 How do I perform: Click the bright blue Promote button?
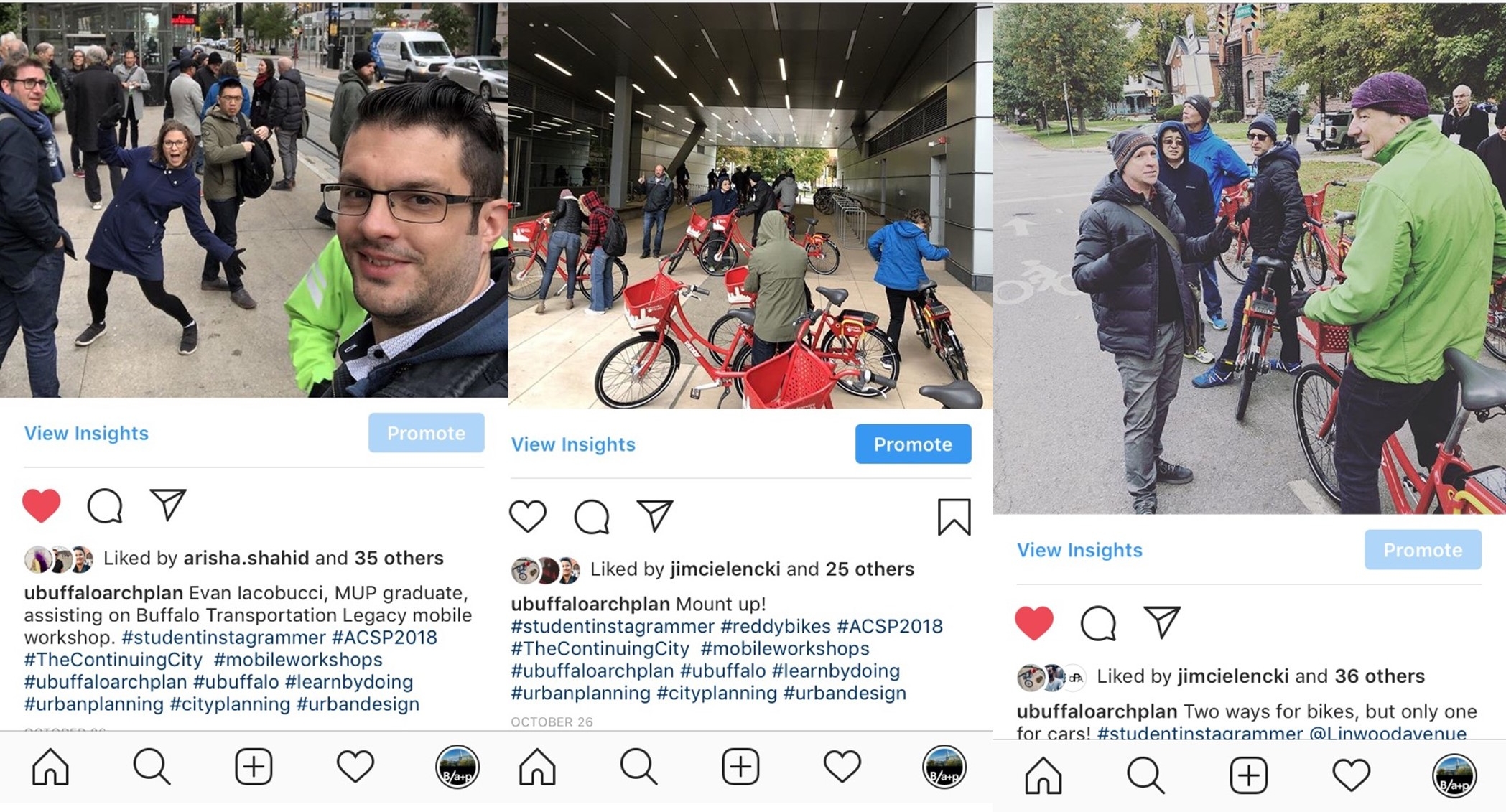point(913,444)
